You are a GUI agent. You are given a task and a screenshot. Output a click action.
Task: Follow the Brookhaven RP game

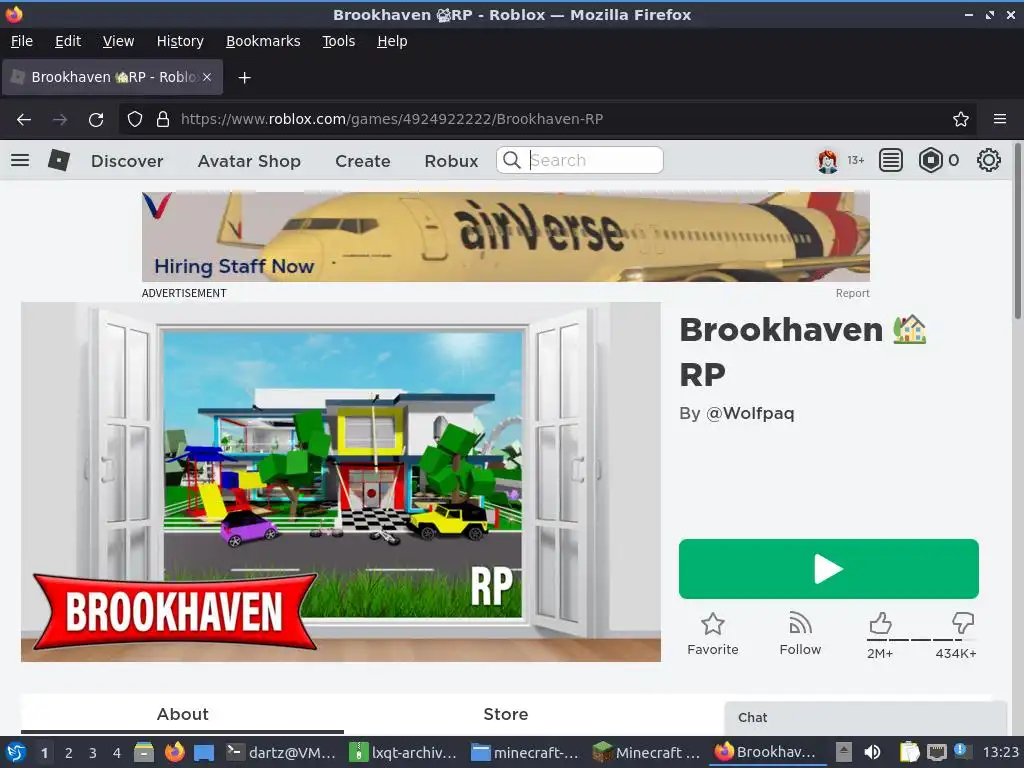point(800,634)
